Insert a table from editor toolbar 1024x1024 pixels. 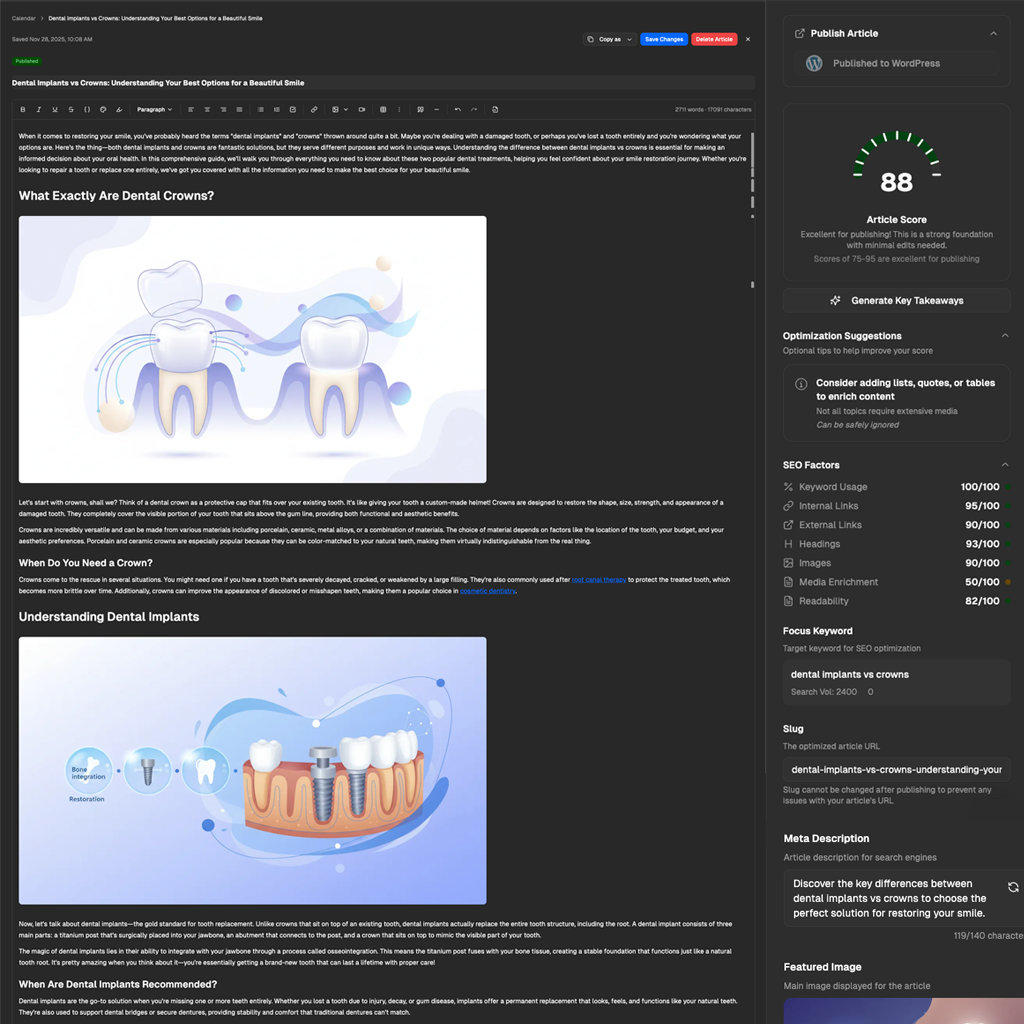pyautogui.click(x=383, y=109)
